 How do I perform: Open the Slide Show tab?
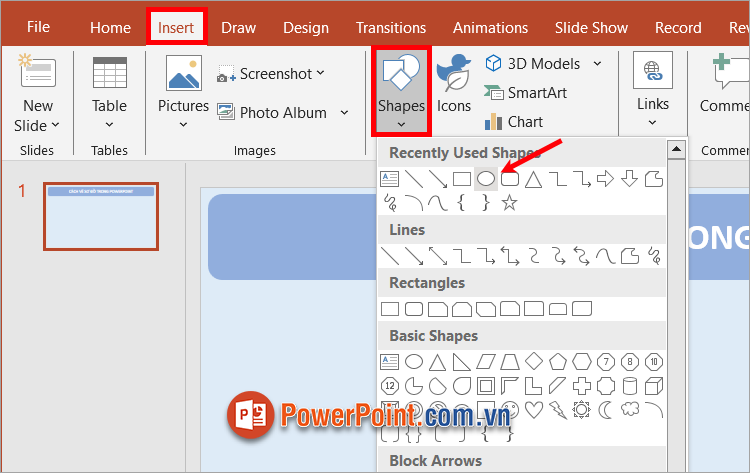[591, 28]
